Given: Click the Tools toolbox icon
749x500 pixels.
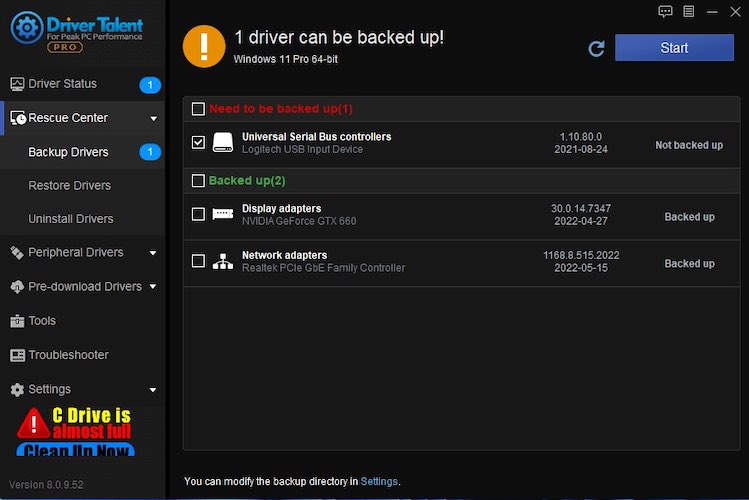Looking at the screenshot, I should pos(17,321).
